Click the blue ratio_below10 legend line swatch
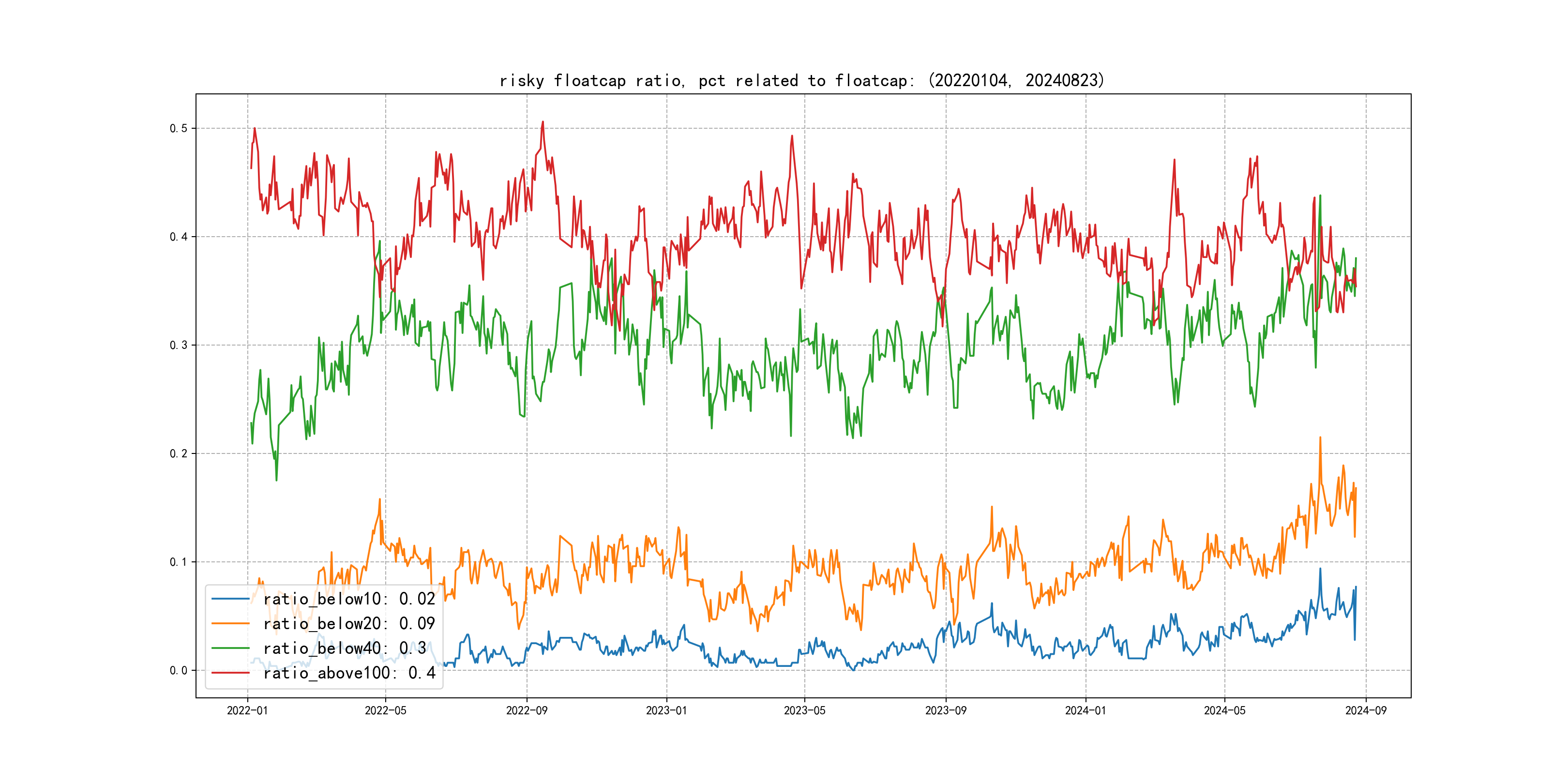The image size is (1568, 784). (230, 599)
